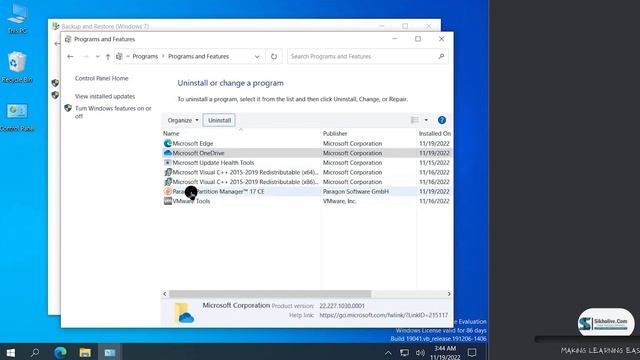Show hidden tray icons chevron
Viewport: 640px width, 360px height.
(388, 353)
